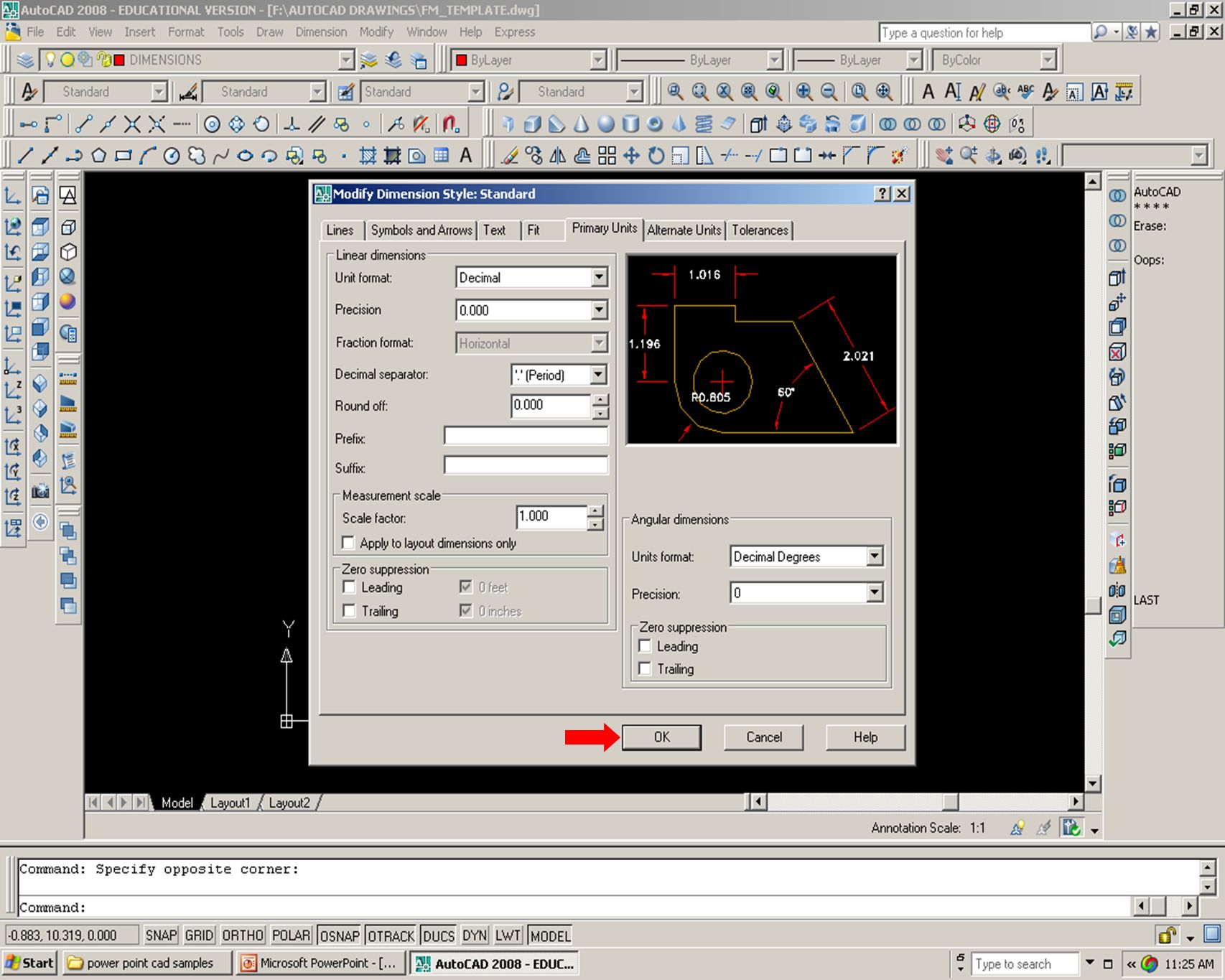Screen dimensions: 1225x980
Task: Select the Circle draw tool
Action: coord(172,155)
